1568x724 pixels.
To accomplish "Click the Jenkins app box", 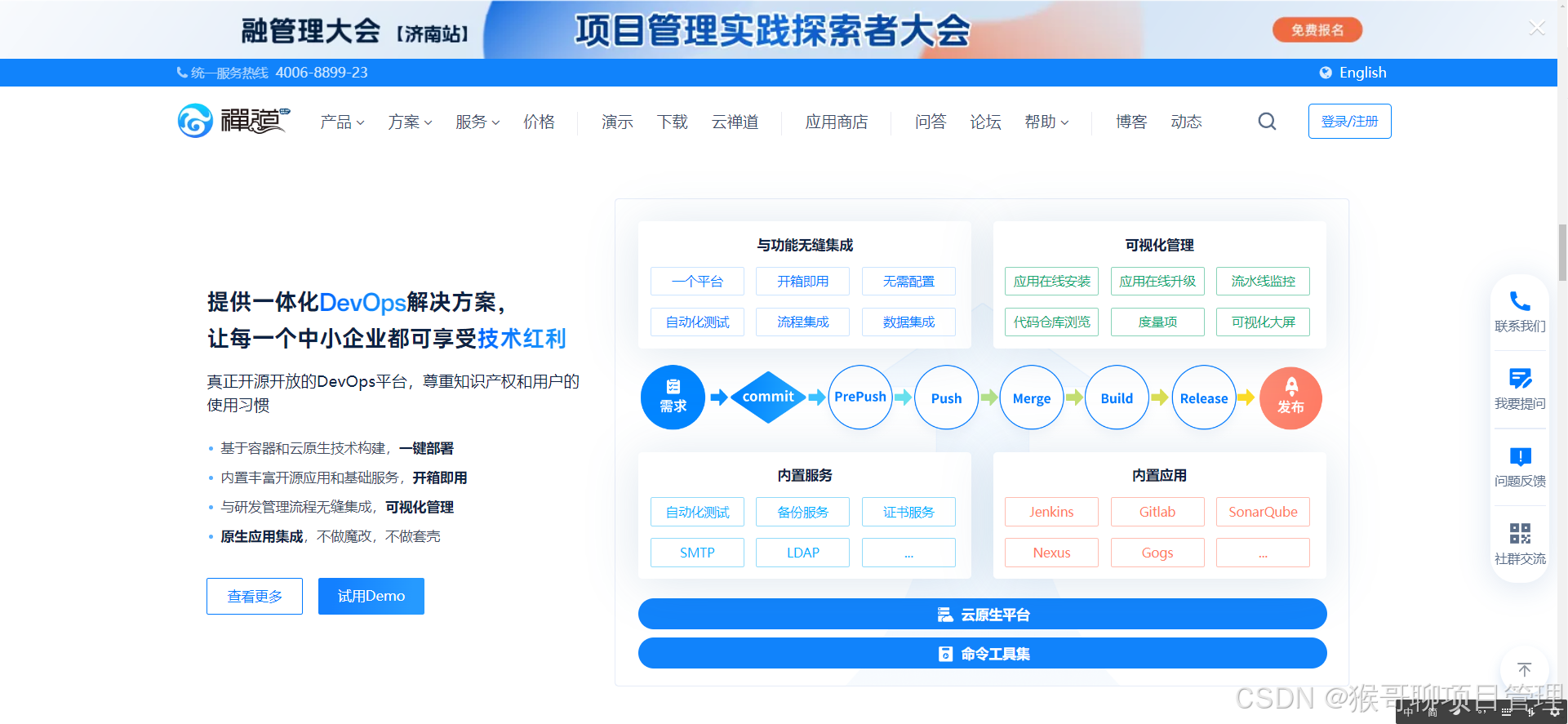I will point(1051,512).
